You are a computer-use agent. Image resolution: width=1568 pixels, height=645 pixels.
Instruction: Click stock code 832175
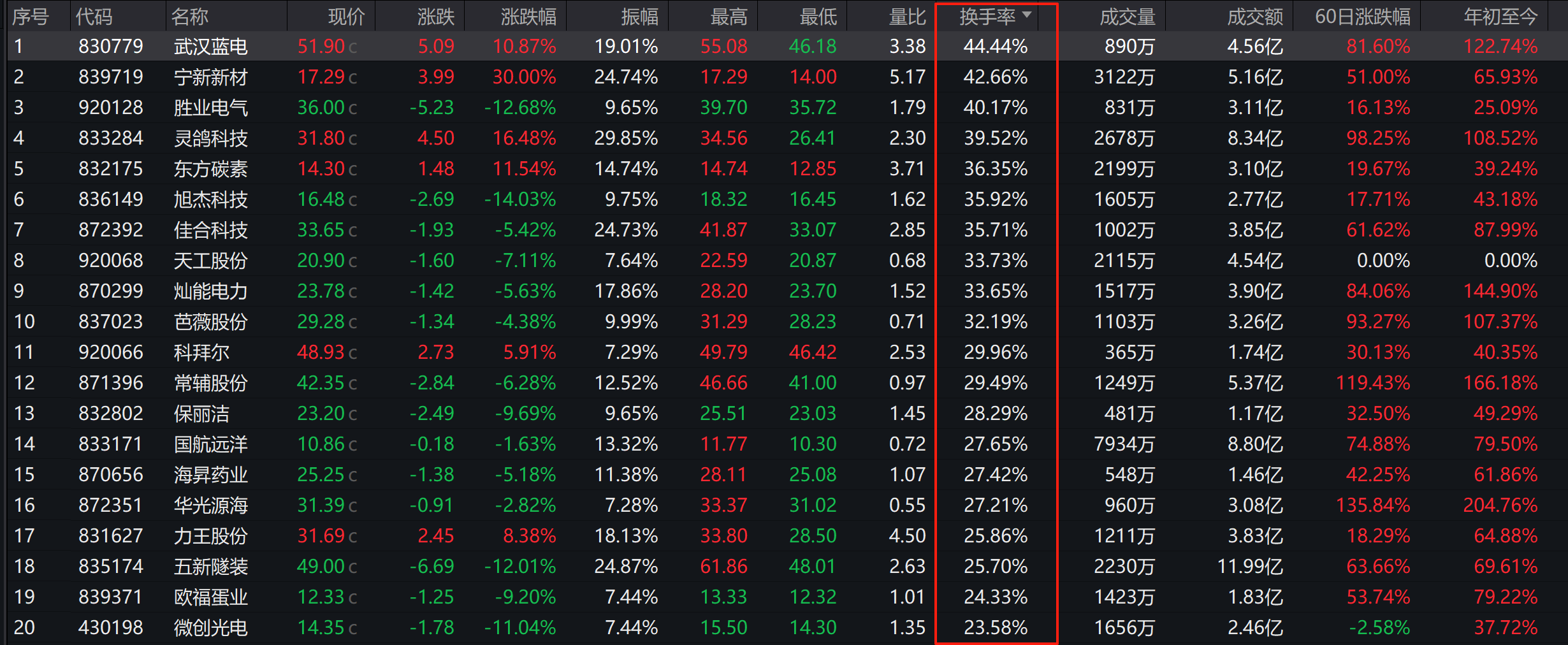pyautogui.click(x=111, y=169)
